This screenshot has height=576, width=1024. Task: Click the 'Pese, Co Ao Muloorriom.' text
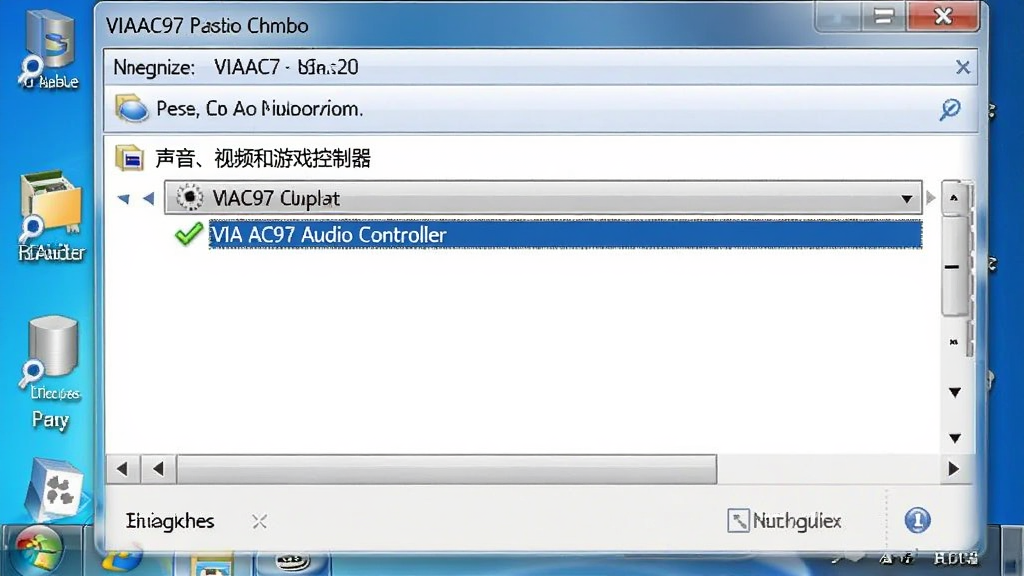(259, 108)
